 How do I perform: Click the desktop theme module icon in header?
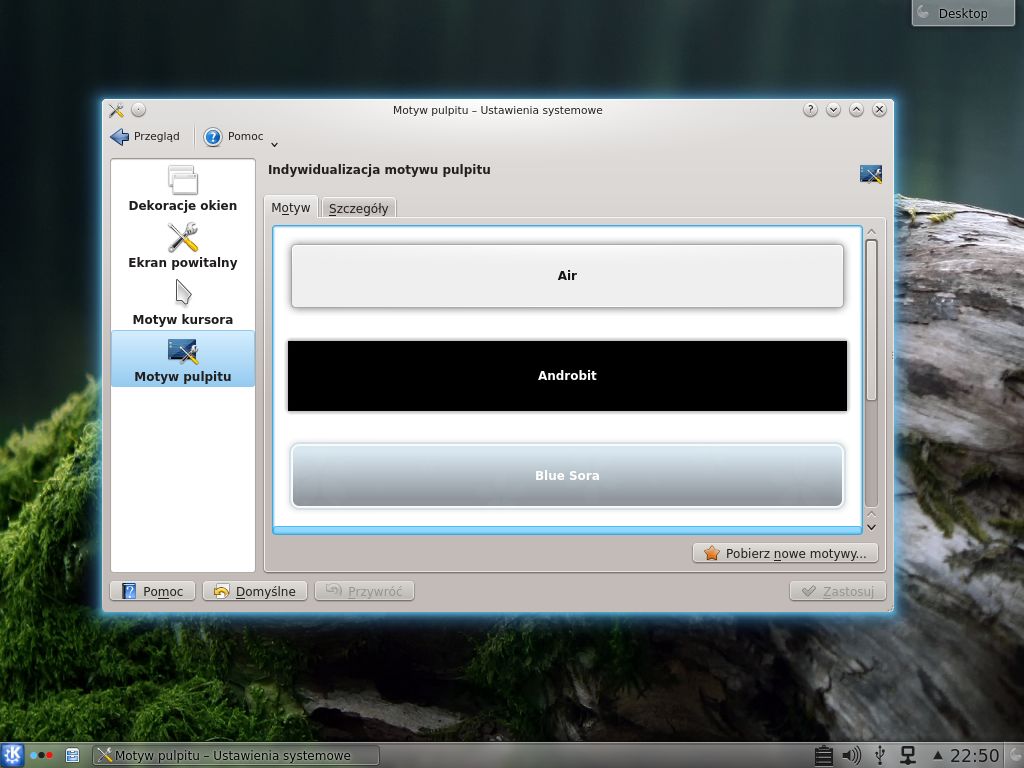pyautogui.click(x=871, y=174)
